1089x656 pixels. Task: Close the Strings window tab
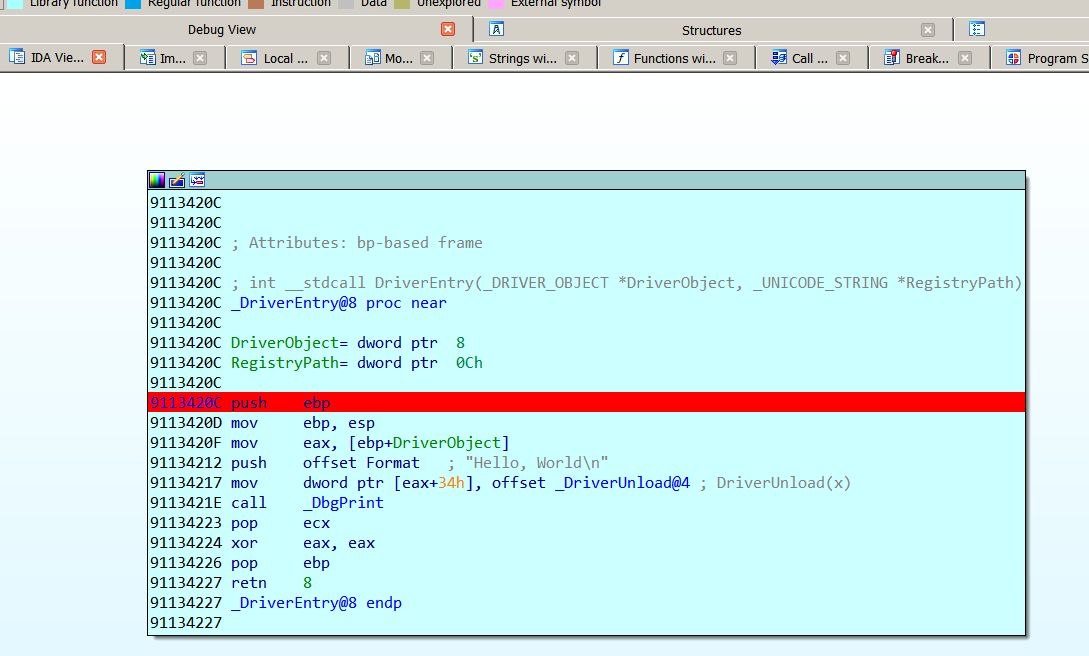(x=572, y=58)
